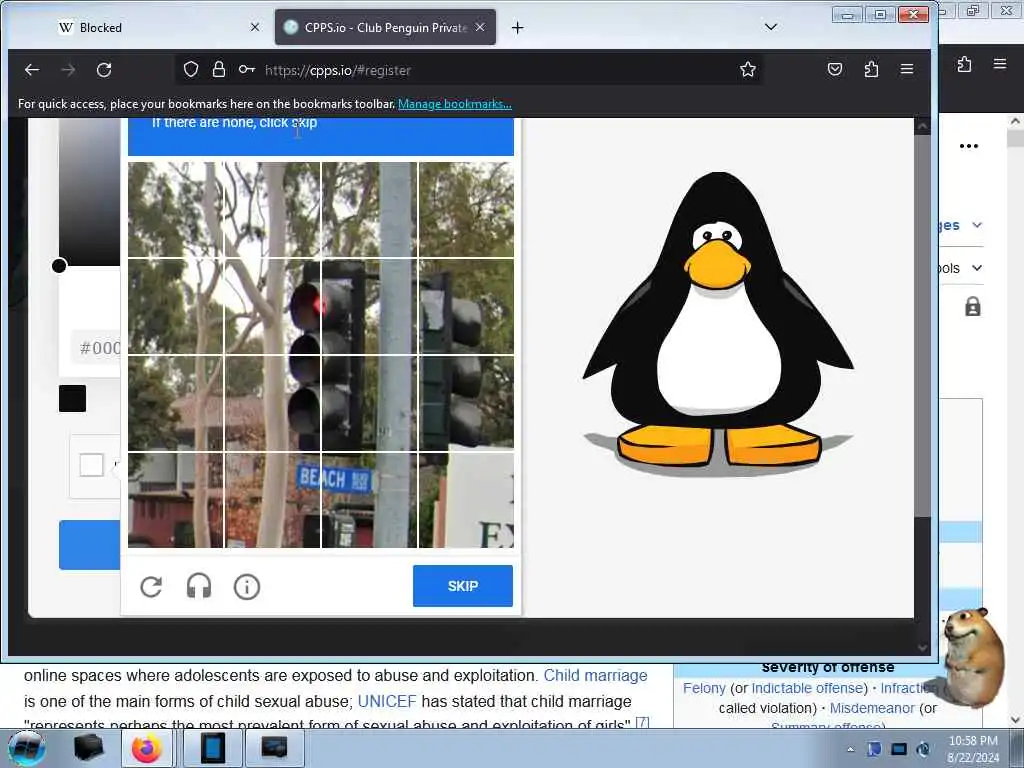
Task: Open background window's hamburger menu
Action: 1000,63
